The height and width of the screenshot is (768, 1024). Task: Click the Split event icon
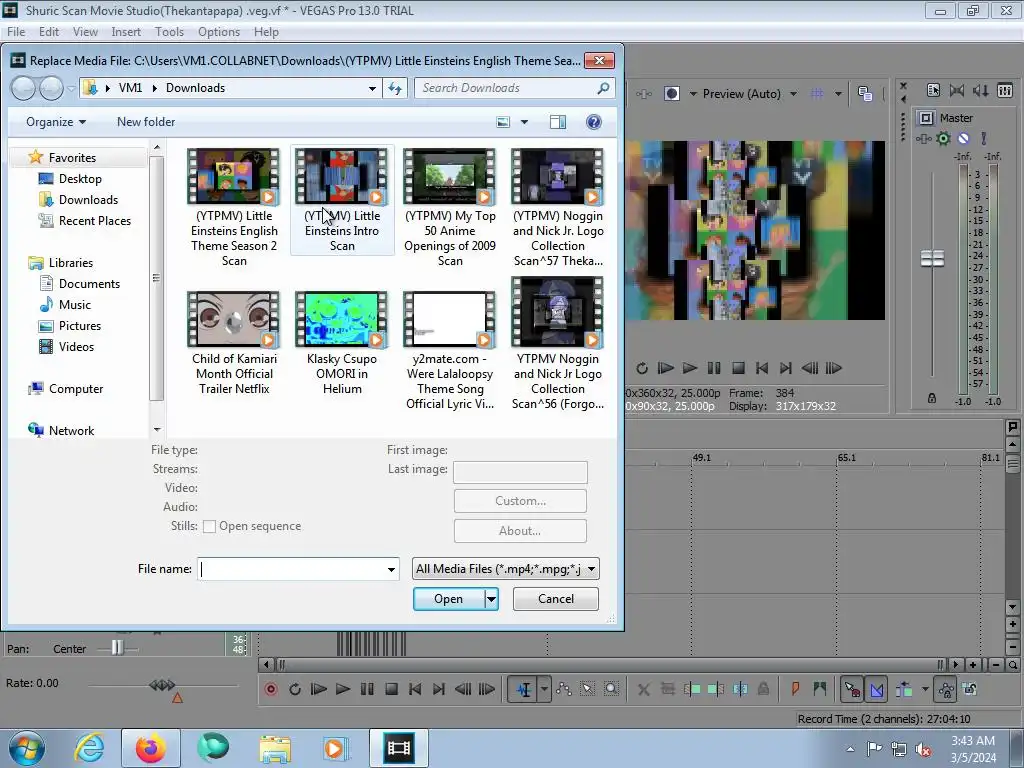740,689
